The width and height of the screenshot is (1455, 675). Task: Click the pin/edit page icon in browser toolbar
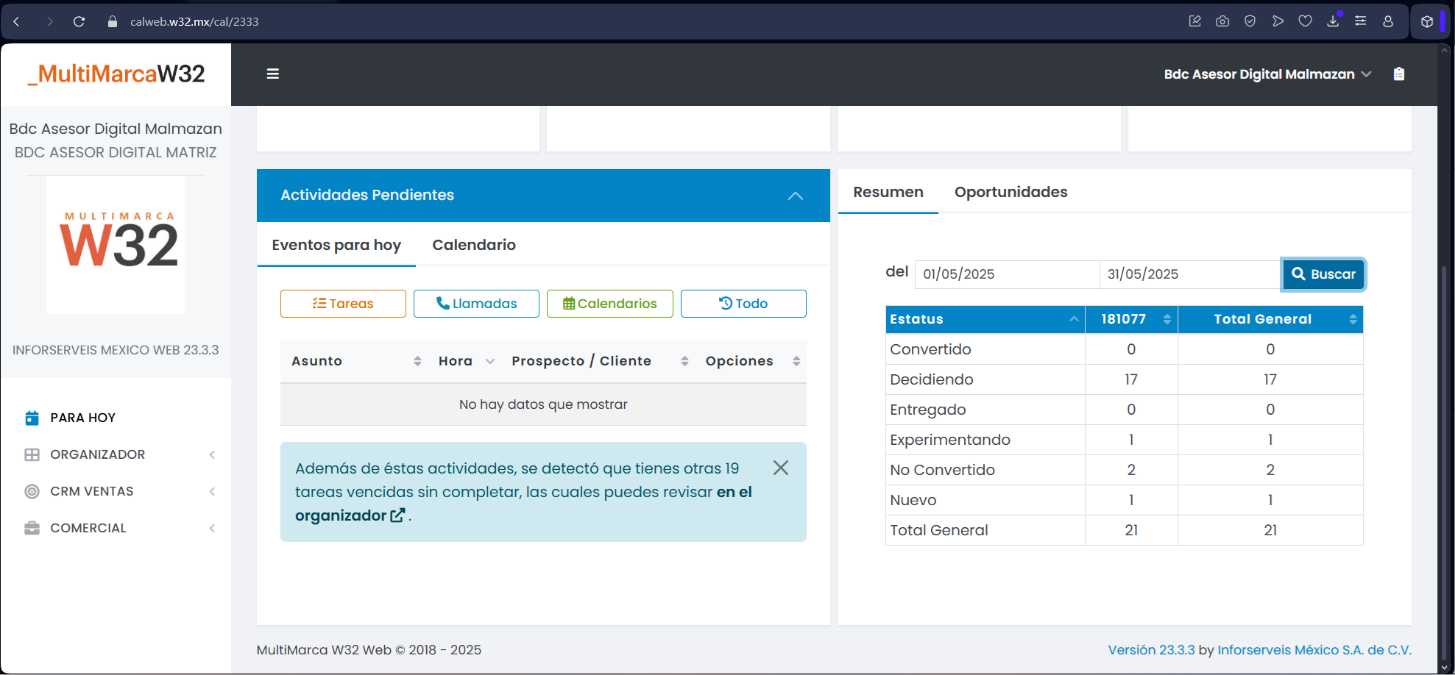point(1195,21)
